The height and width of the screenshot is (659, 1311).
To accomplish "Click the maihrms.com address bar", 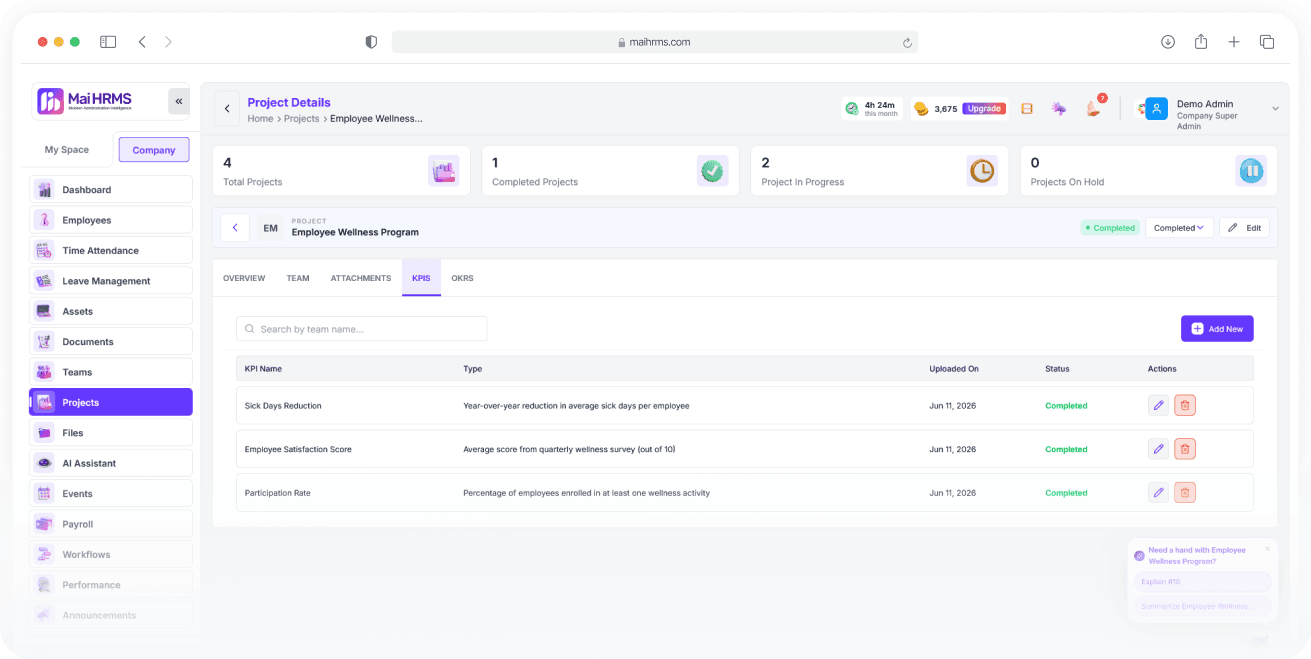I will click(x=655, y=42).
